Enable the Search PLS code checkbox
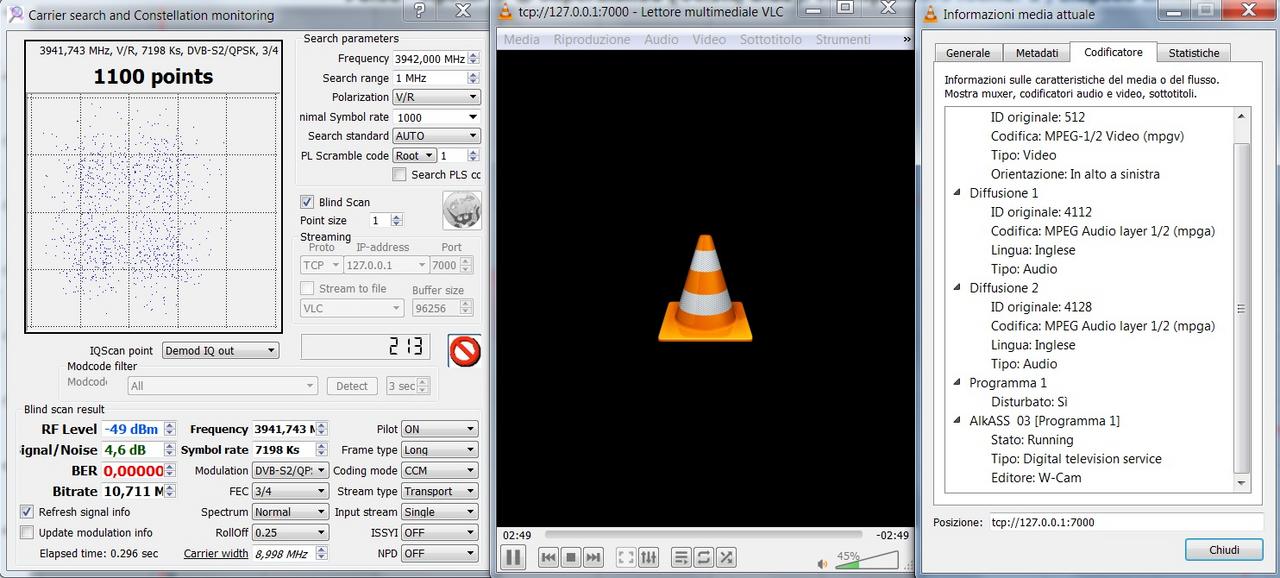The width and height of the screenshot is (1280, 578). (x=400, y=174)
